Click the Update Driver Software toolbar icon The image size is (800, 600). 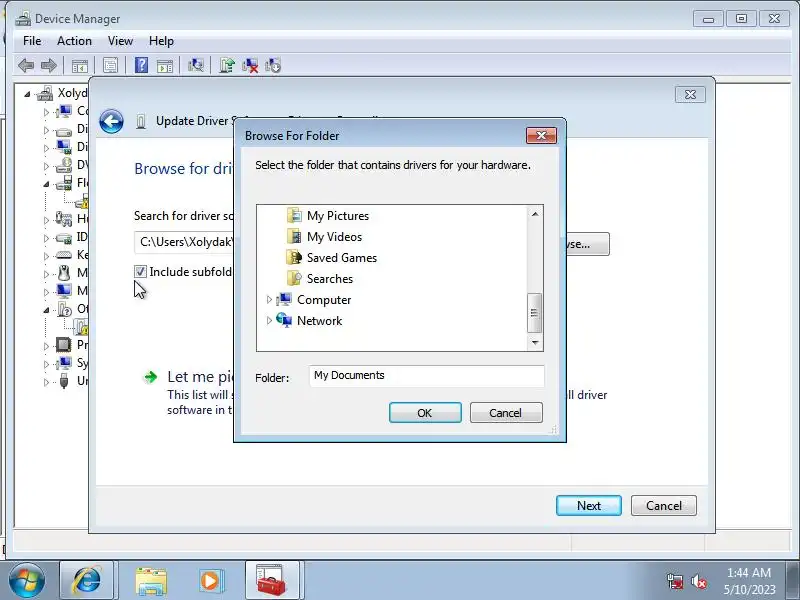pos(227,65)
